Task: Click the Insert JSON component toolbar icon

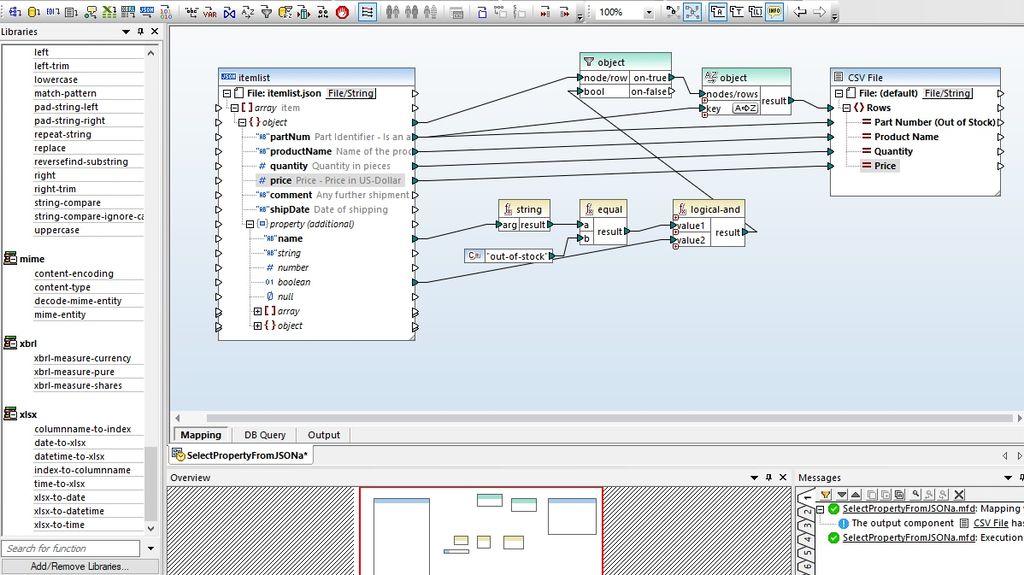Action: click(x=147, y=13)
